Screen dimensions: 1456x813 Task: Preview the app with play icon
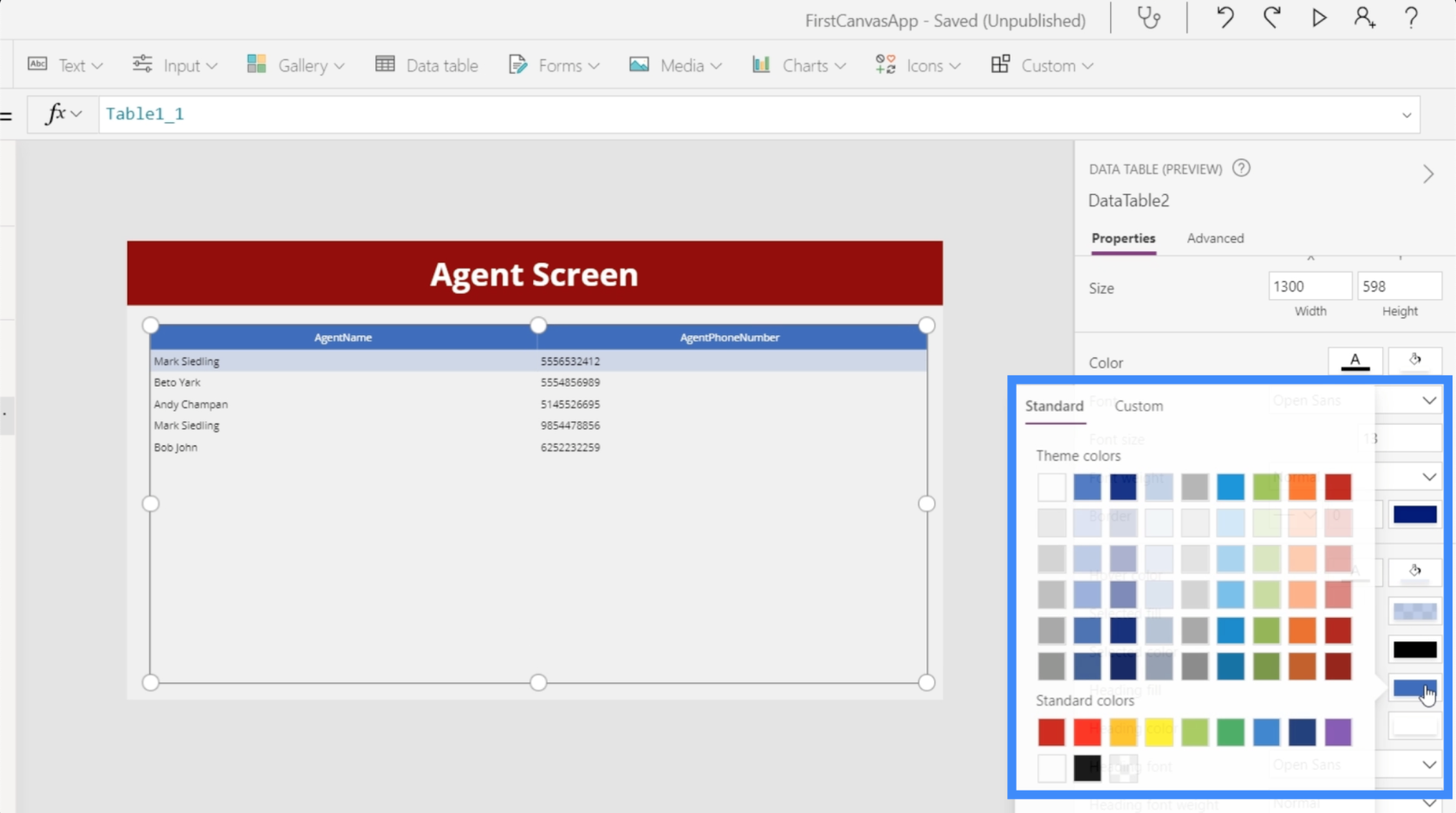point(1318,18)
